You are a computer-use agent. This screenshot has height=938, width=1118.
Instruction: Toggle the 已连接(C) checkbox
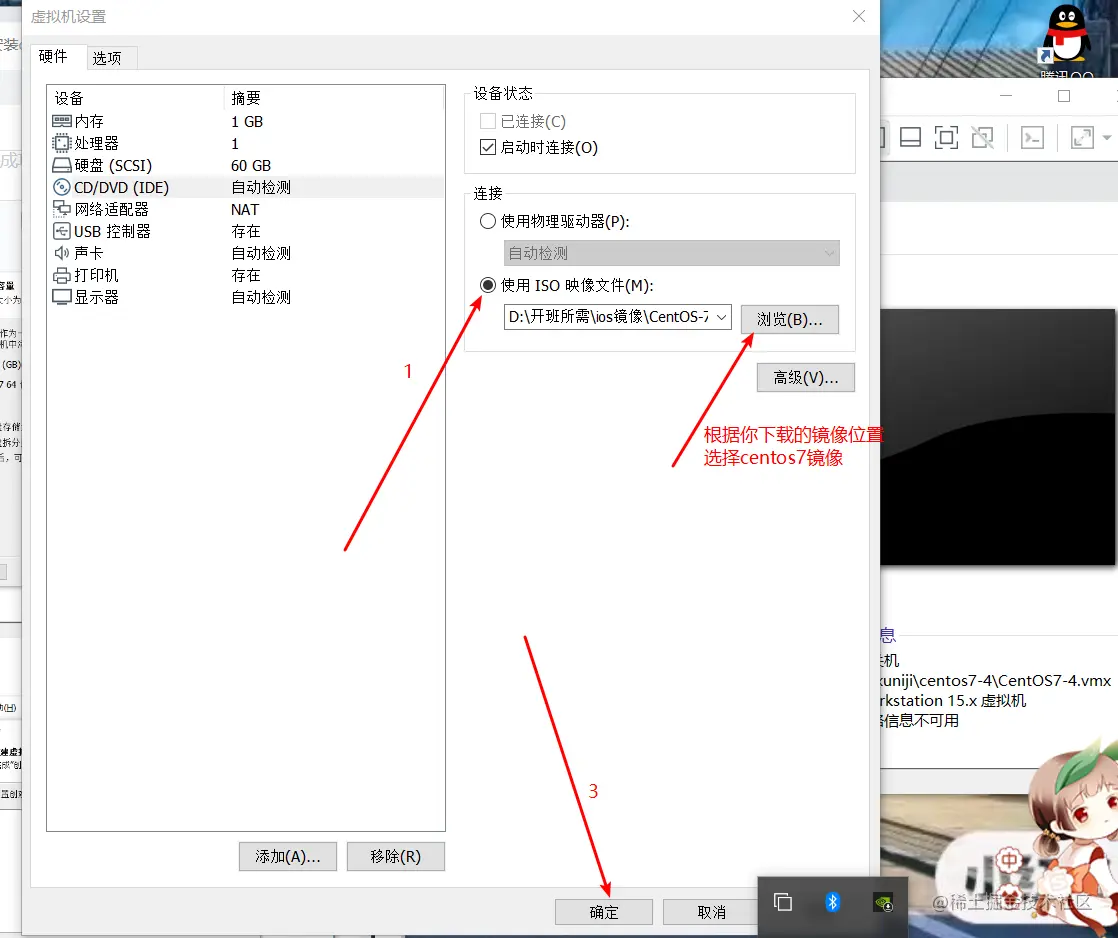click(x=488, y=121)
